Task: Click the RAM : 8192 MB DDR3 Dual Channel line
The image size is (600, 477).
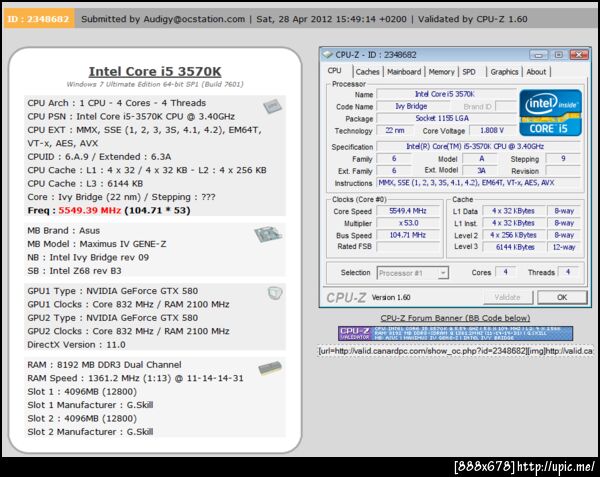Action: click(104, 365)
